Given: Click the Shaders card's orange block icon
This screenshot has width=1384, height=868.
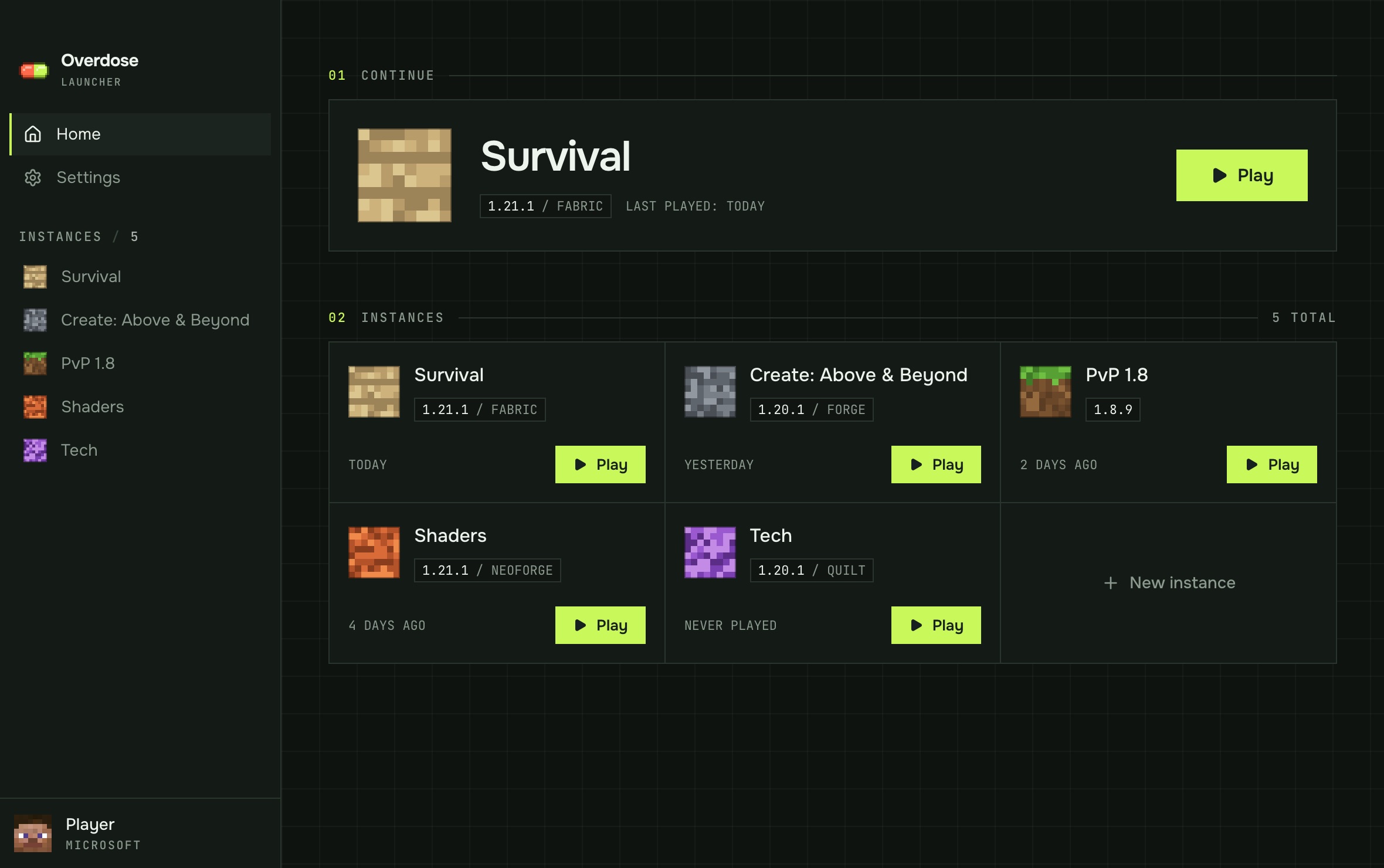Looking at the screenshot, I should (374, 552).
